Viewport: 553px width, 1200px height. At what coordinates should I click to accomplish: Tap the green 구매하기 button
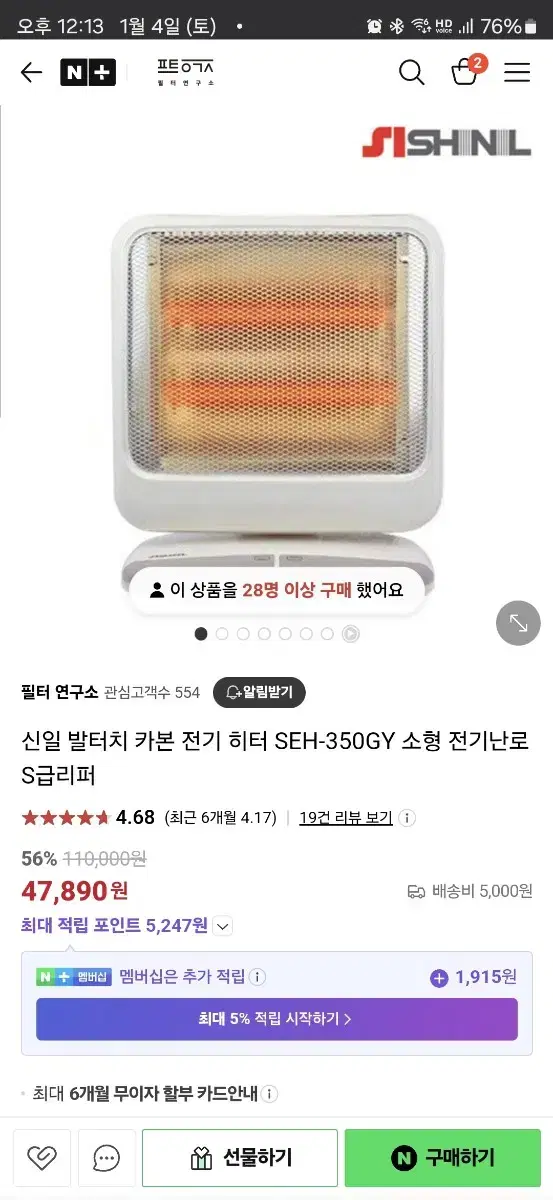[443, 1158]
